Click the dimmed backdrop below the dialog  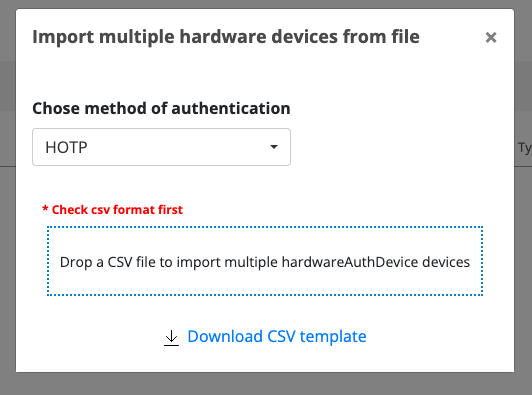[x=266, y=384]
